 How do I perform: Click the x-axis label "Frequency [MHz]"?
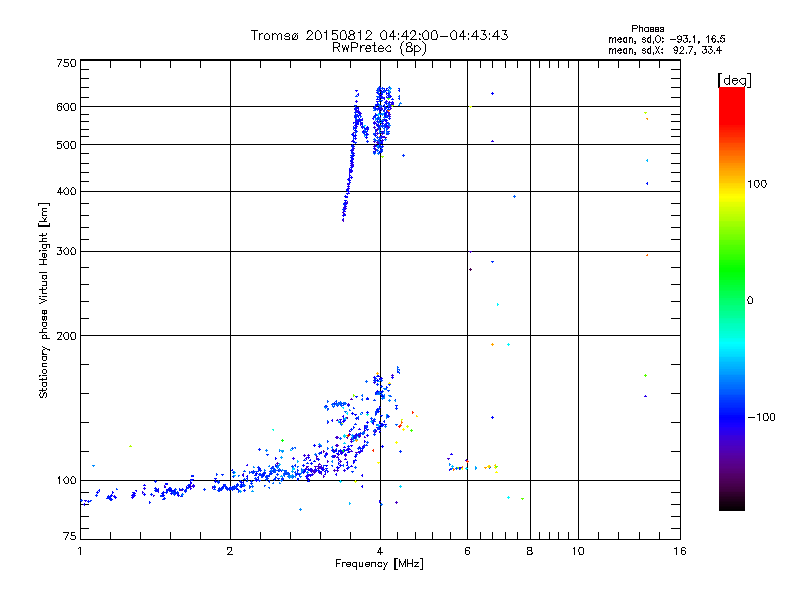(379, 564)
